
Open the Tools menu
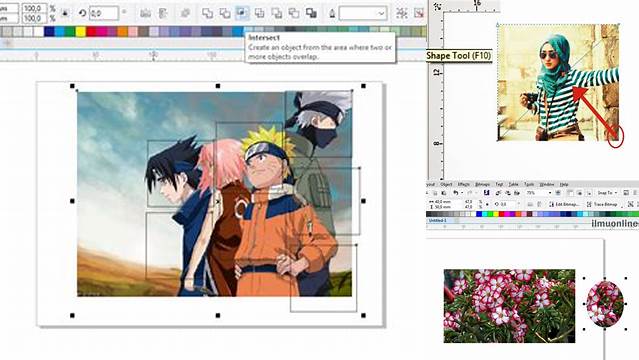click(x=529, y=184)
